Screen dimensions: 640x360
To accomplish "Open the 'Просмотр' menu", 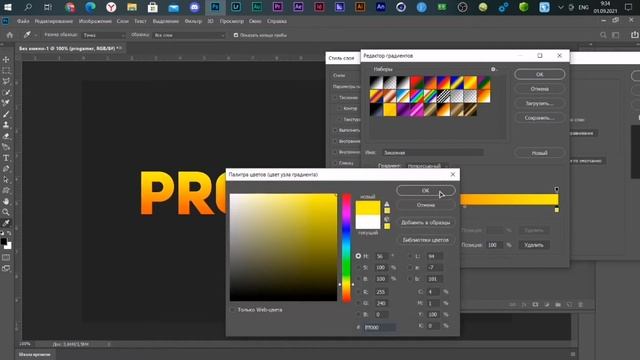I will [x=231, y=21].
